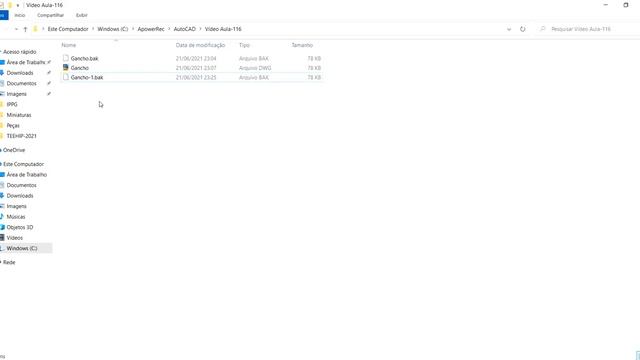Open Área de Trabalho under Este Computador
Screen dimensions: 640x360
pos(27,175)
